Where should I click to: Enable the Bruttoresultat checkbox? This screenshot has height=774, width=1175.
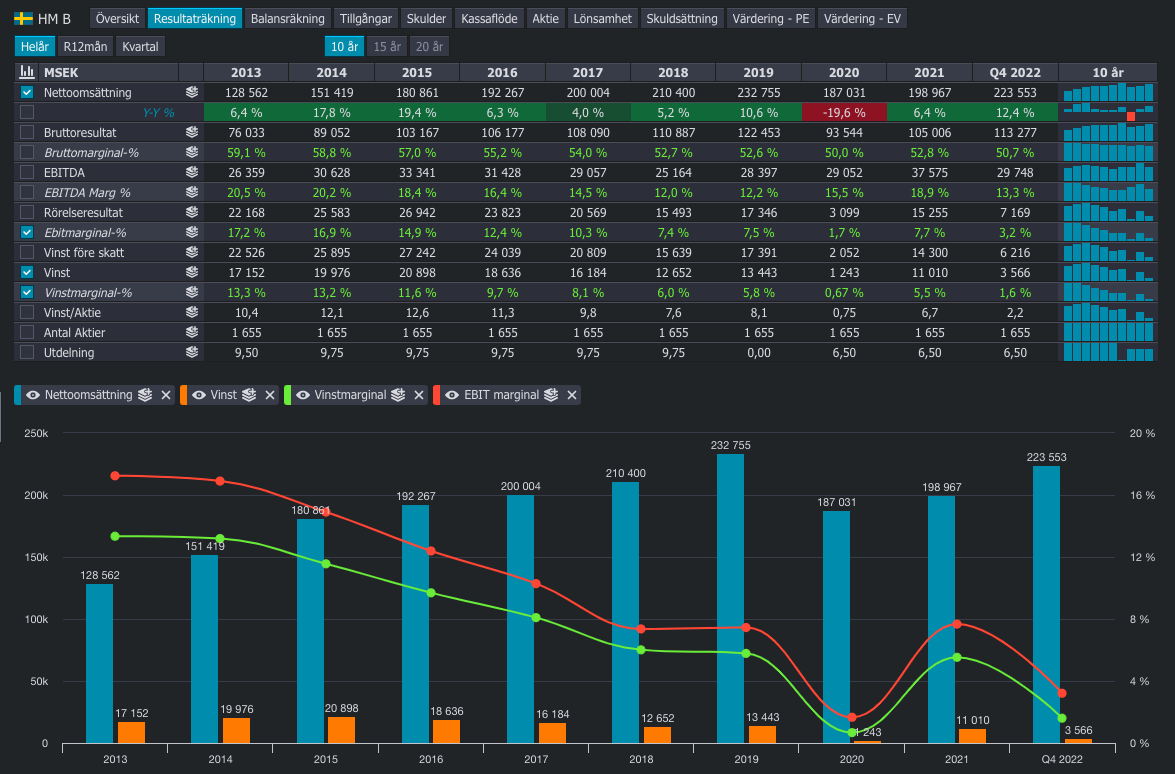(27, 132)
